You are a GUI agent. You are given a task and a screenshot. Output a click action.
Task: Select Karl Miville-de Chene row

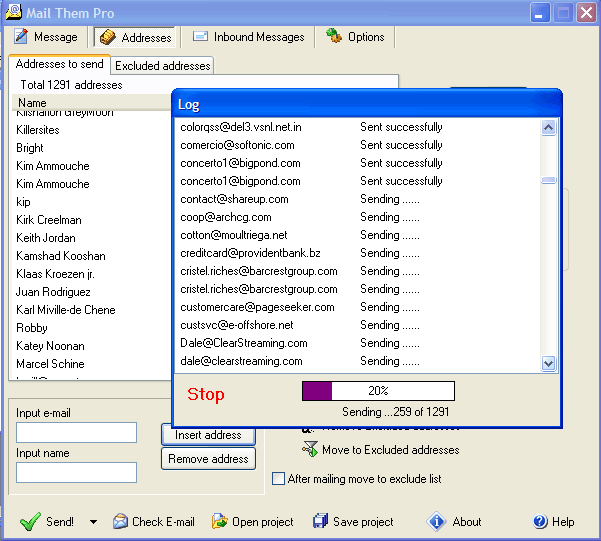coord(66,310)
